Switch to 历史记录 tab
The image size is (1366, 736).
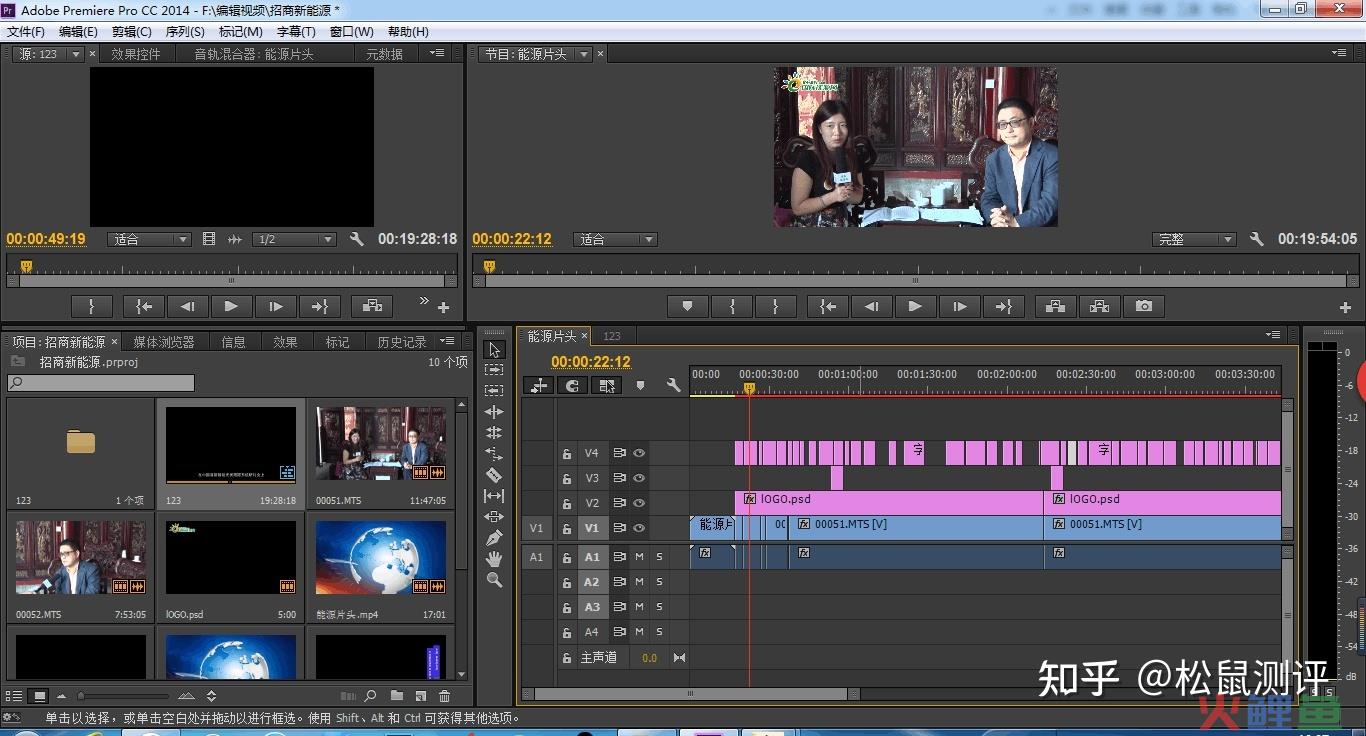[402, 342]
